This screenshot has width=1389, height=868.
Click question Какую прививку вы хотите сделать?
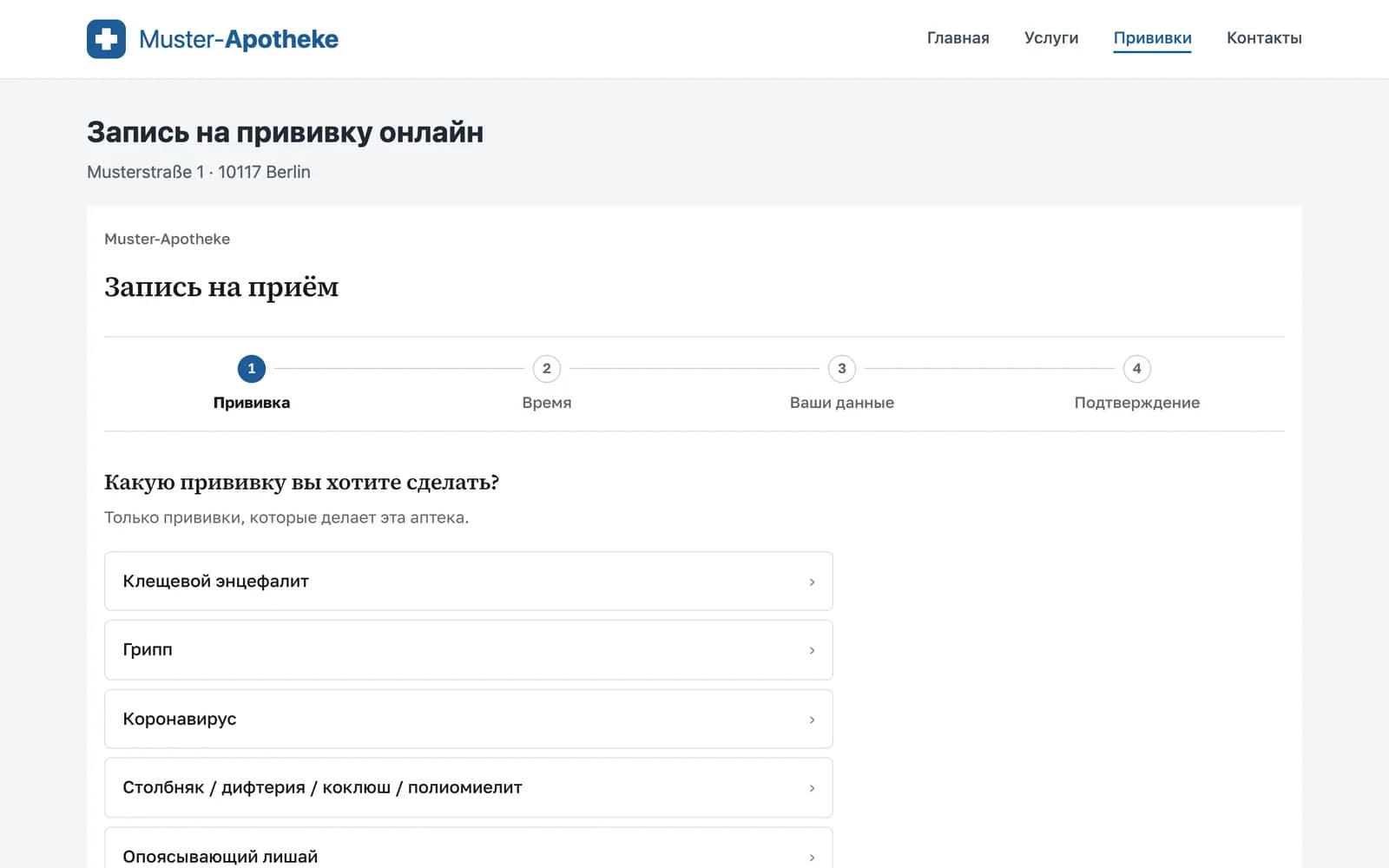click(x=301, y=483)
